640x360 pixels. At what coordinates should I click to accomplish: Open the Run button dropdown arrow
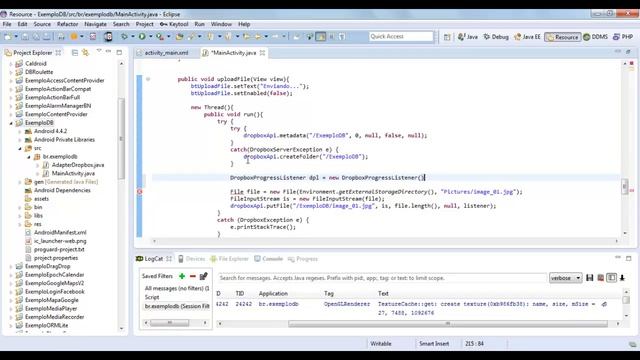coord(151,37)
